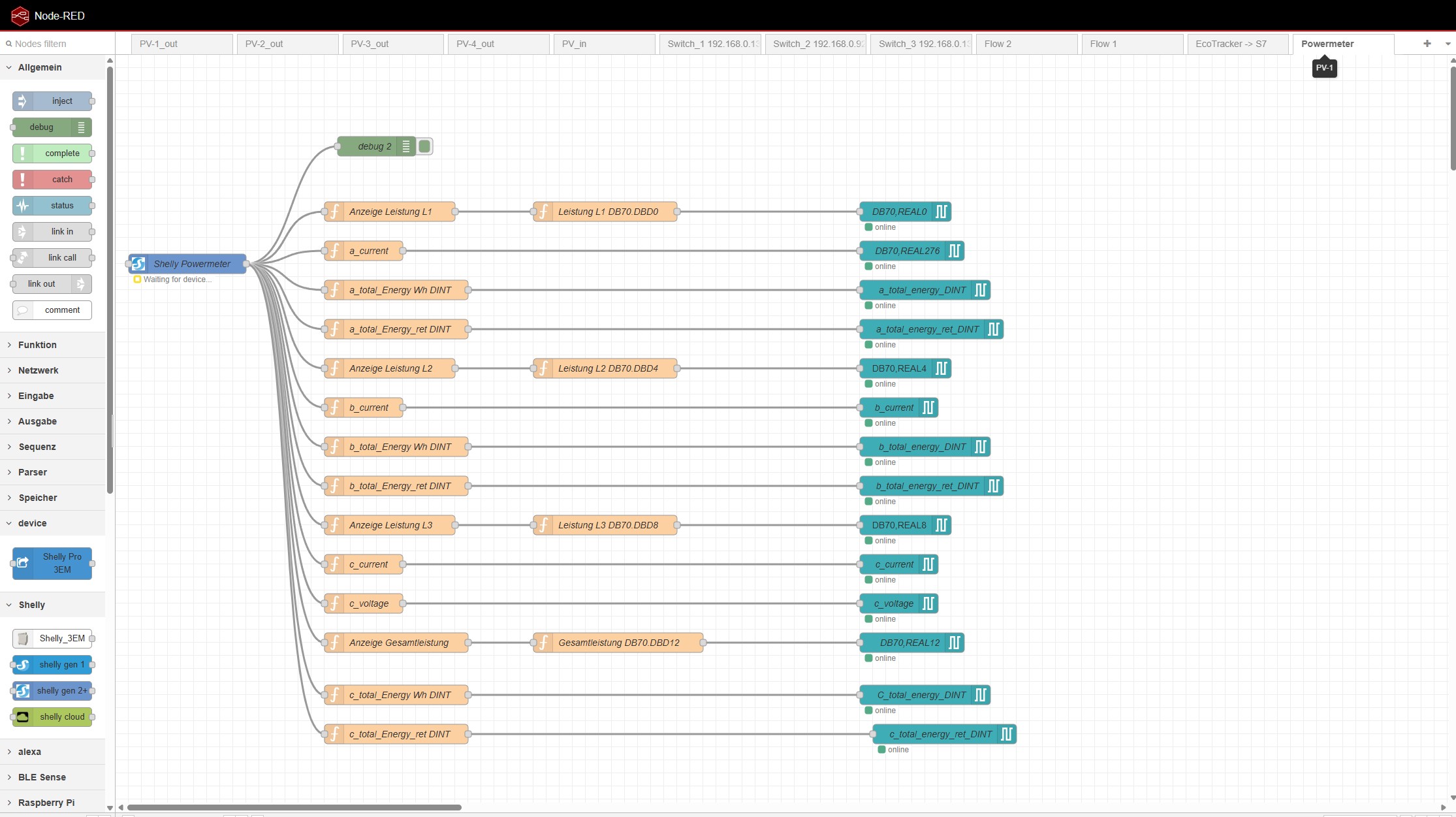Viewport: 1456px width, 817px height.
Task: Click the Node-RED logo in header
Action: pos(20,16)
